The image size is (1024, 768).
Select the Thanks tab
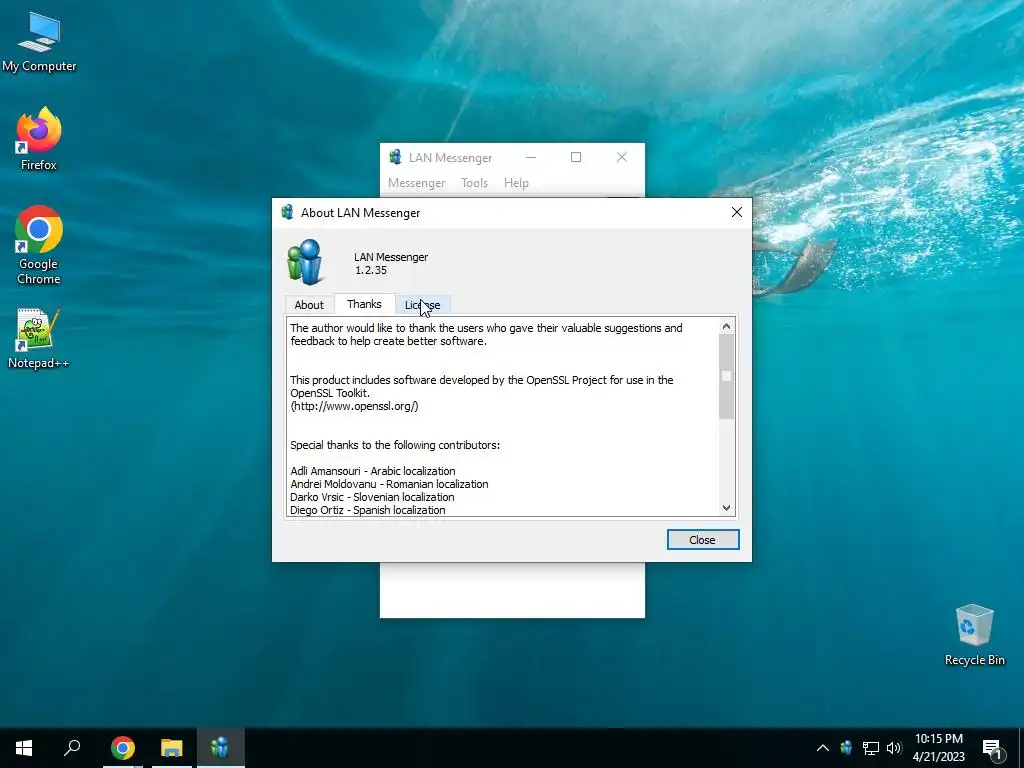[x=364, y=304]
